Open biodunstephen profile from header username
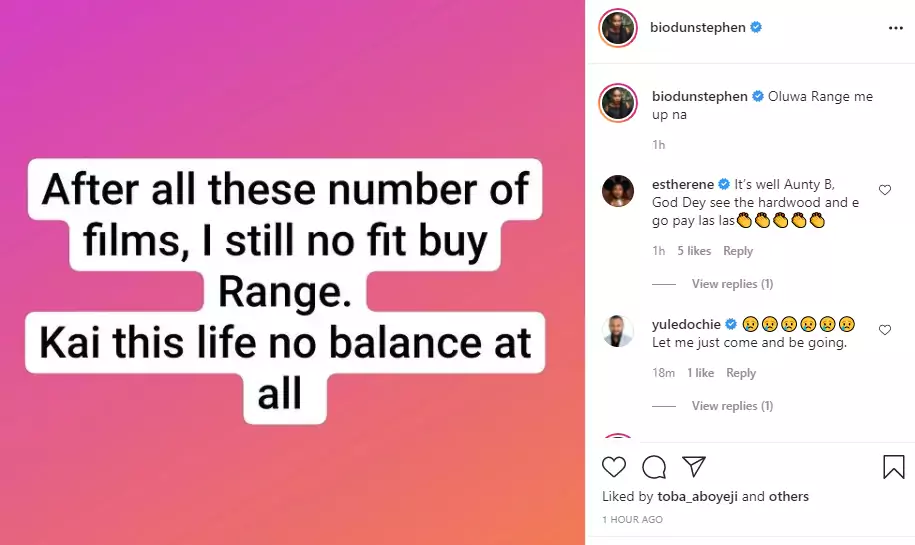The width and height of the screenshot is (915, 545). coord(698,28)
